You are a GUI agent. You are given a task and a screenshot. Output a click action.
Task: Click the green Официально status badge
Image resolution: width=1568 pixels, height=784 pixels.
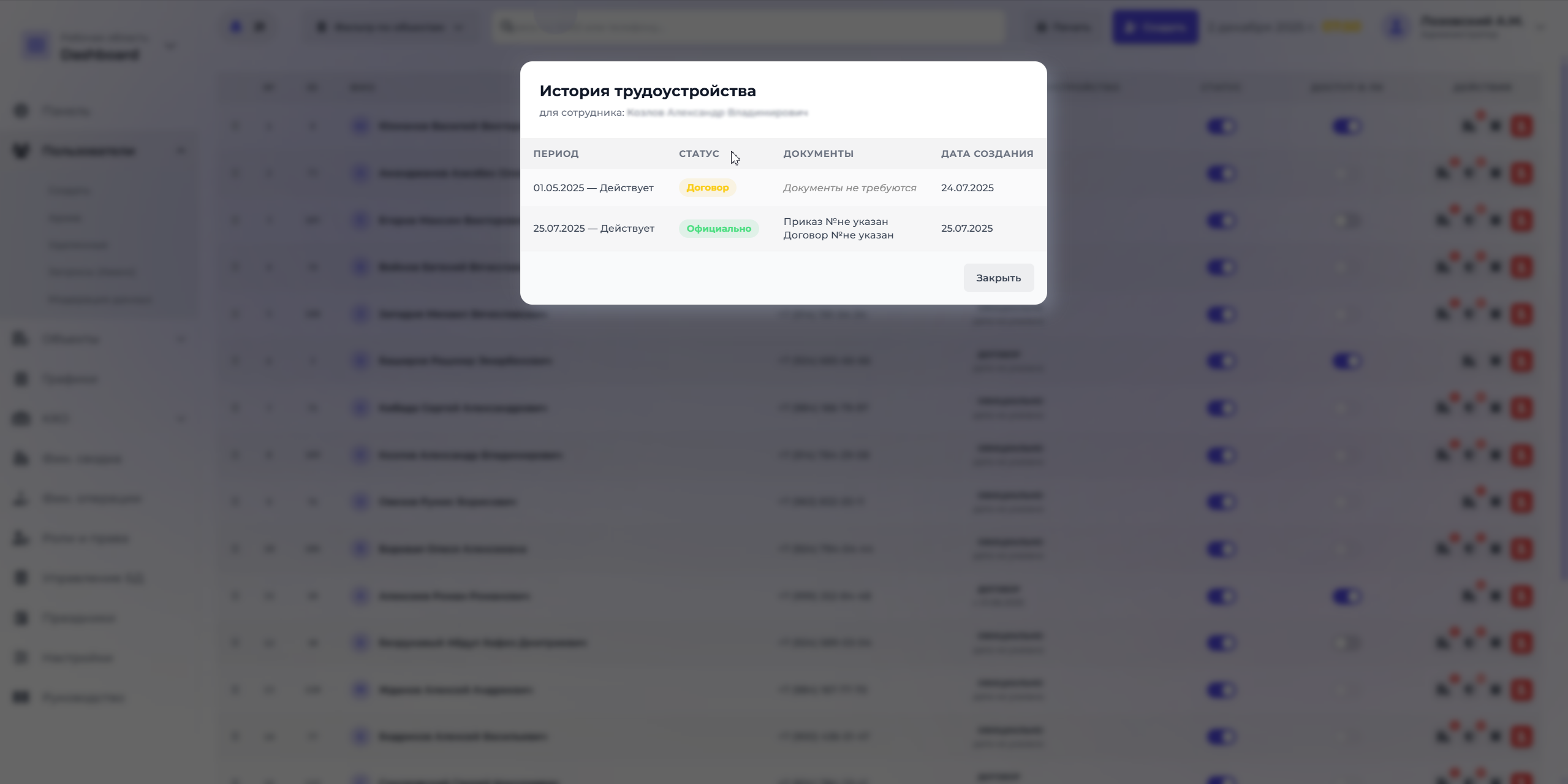point(718,229)
